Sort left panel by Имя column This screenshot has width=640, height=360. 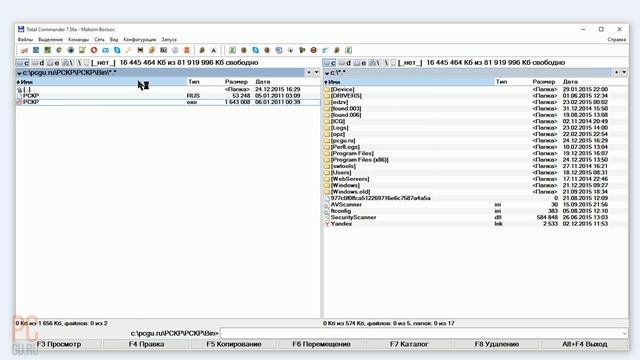101,82
